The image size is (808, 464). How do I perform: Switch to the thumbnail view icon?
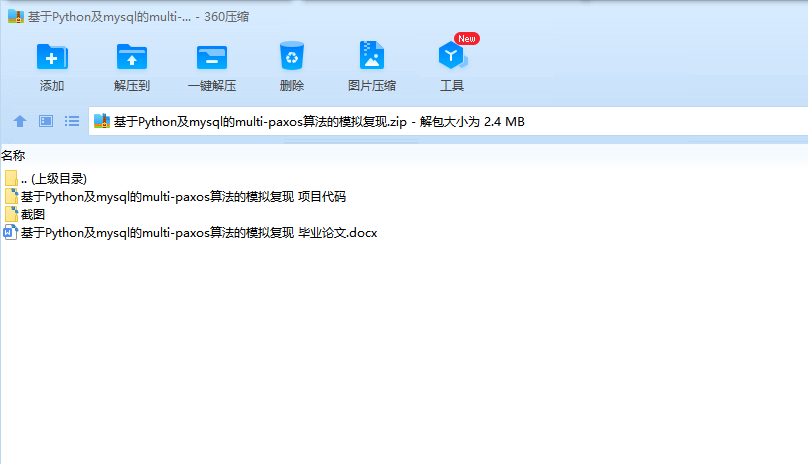[46, 121]
